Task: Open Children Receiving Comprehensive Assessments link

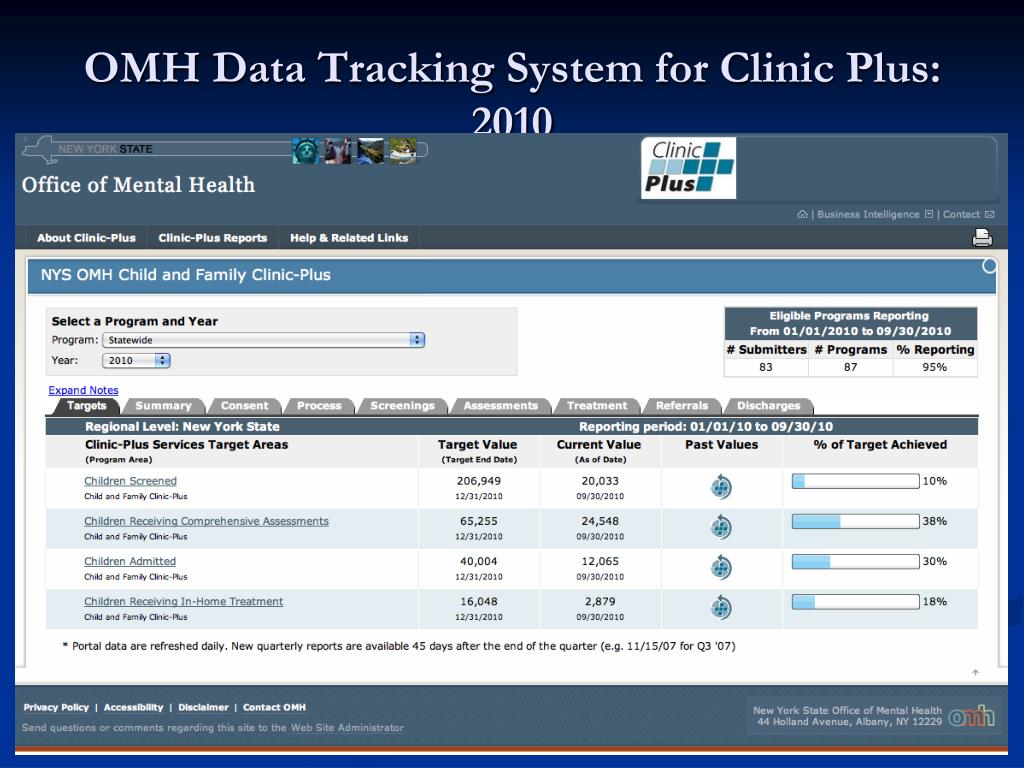Action: click(206, 521)
